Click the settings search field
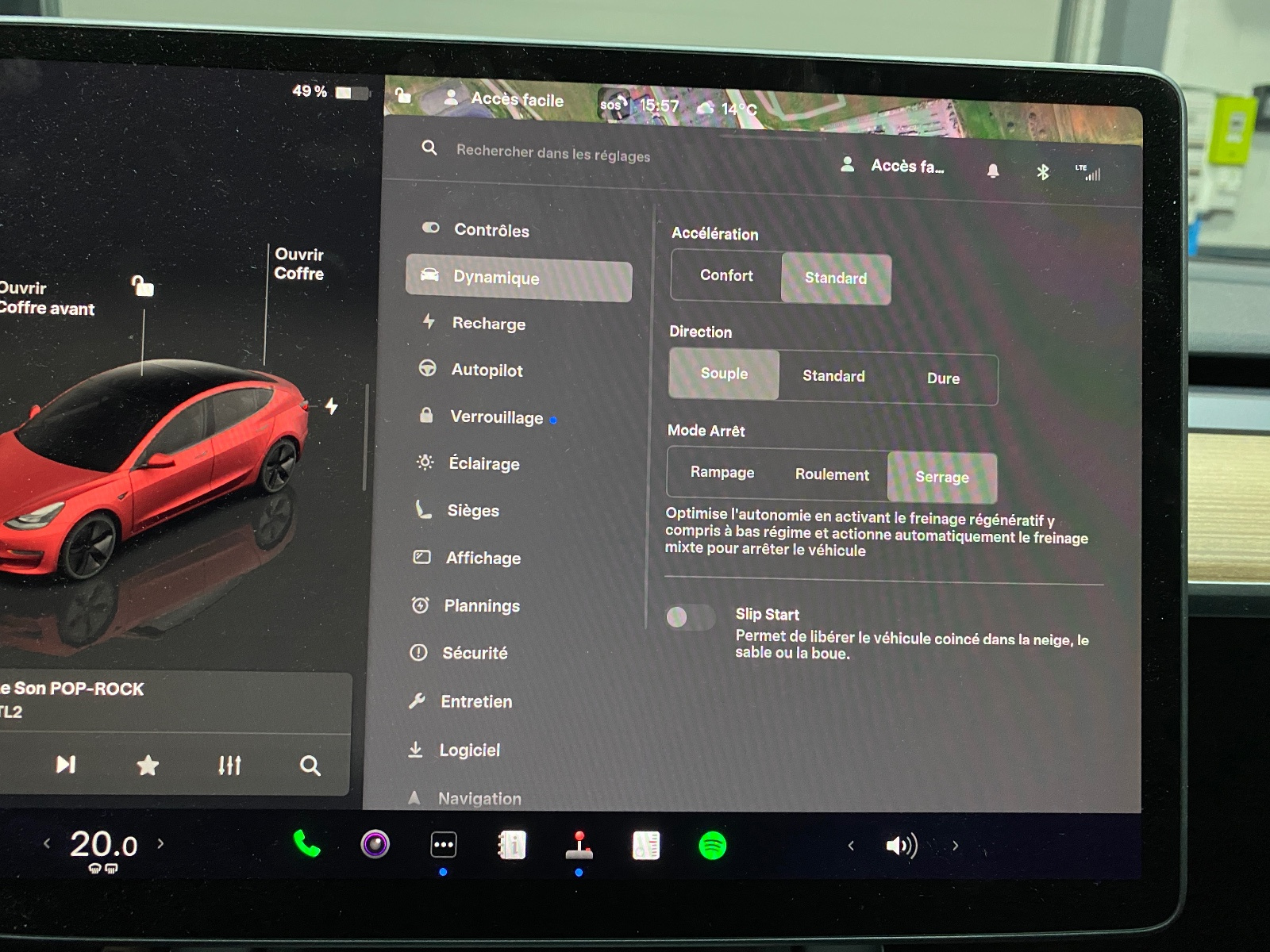 click(553, 153)
